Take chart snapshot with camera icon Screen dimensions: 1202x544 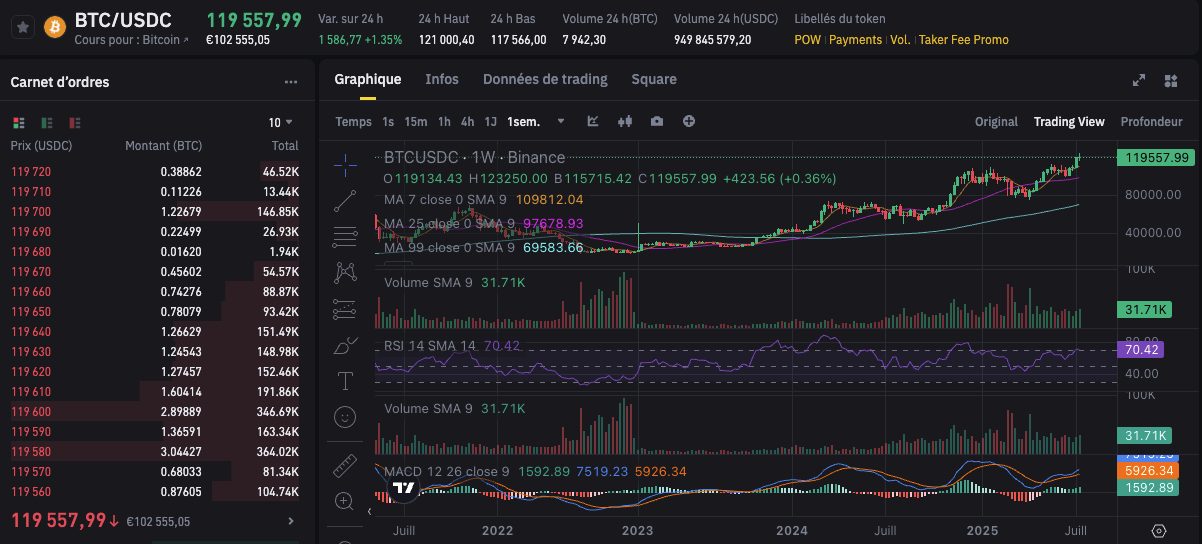(x=657, y=121)
